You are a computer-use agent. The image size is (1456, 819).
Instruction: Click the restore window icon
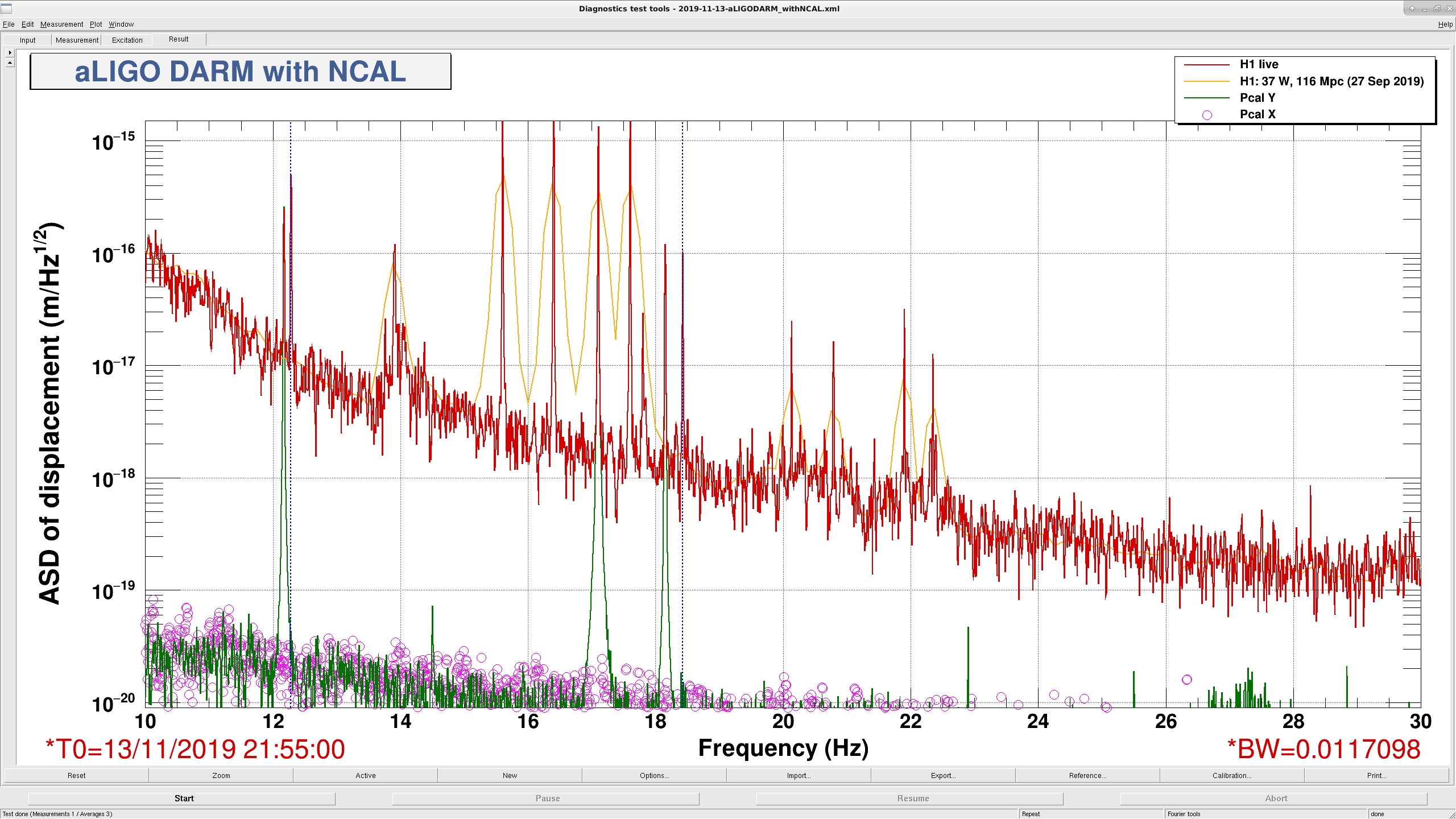click(1437, 9)
